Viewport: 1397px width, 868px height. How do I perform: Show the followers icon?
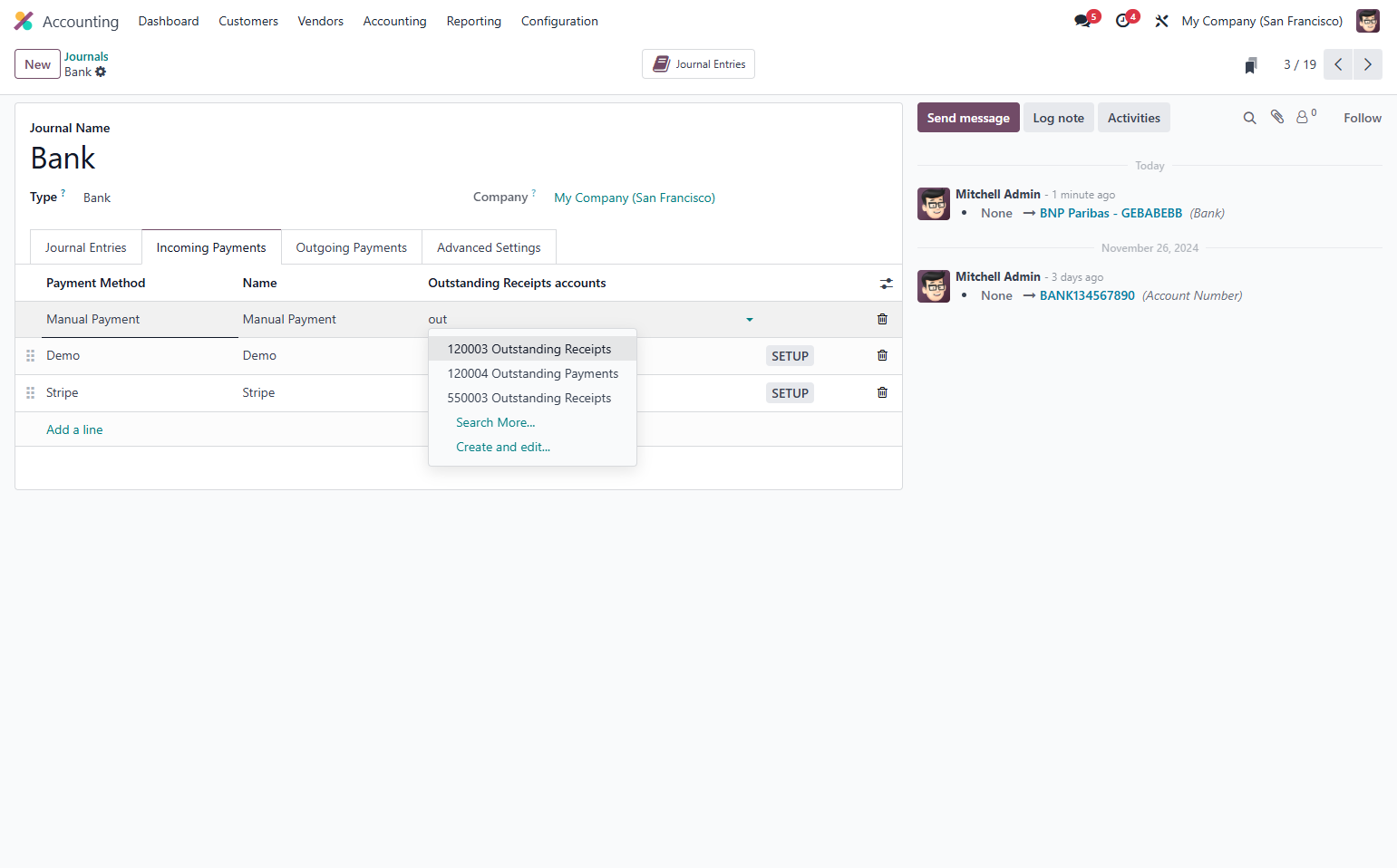point(1304,117)
